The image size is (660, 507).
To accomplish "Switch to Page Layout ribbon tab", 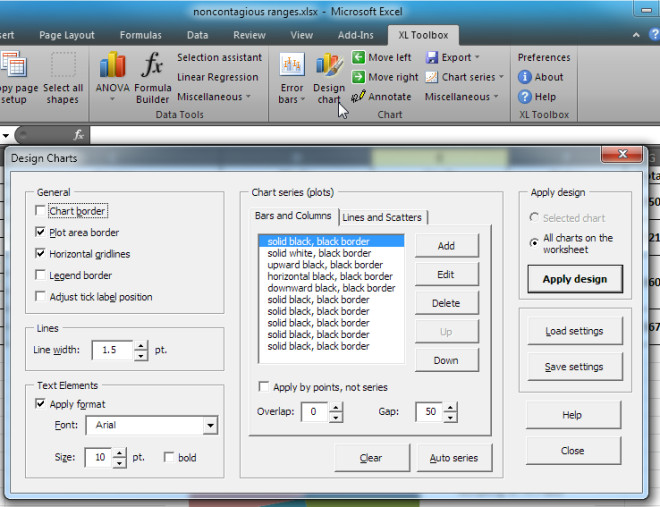I will (67, 35).
